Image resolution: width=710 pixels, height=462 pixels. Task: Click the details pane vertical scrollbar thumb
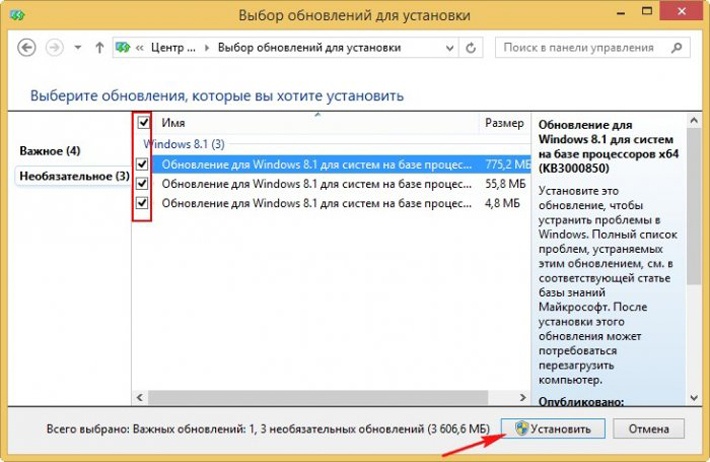(694, 206)
